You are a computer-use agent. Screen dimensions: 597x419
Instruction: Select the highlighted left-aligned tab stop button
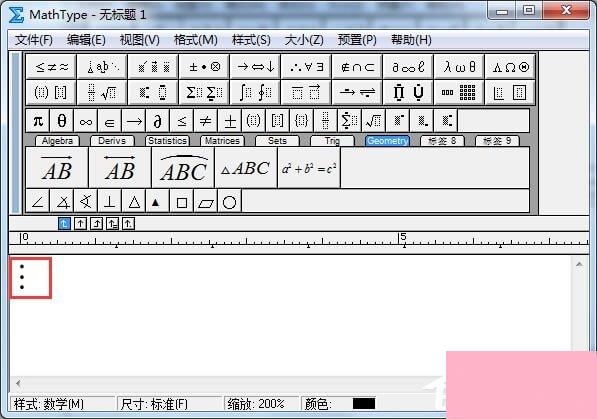64,224
